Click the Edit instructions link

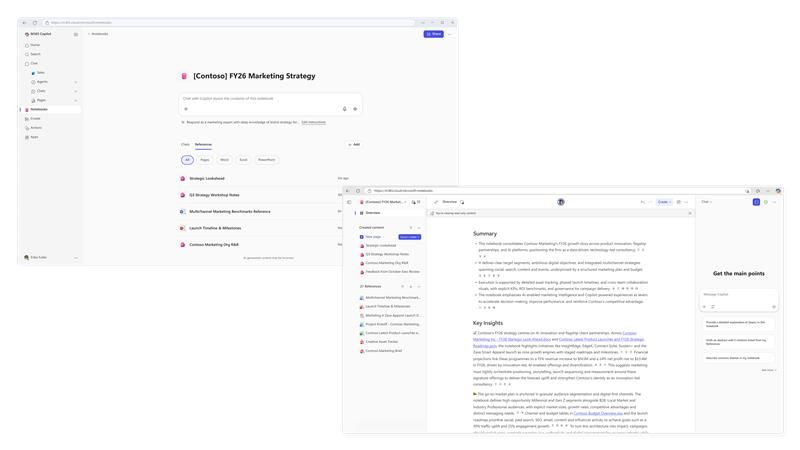pos(313,122)
